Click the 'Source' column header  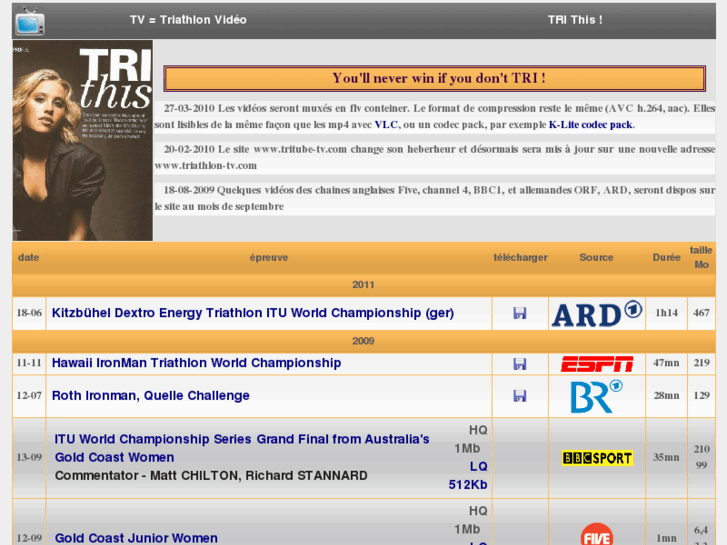pyautogui.click(x=596, y=257)
